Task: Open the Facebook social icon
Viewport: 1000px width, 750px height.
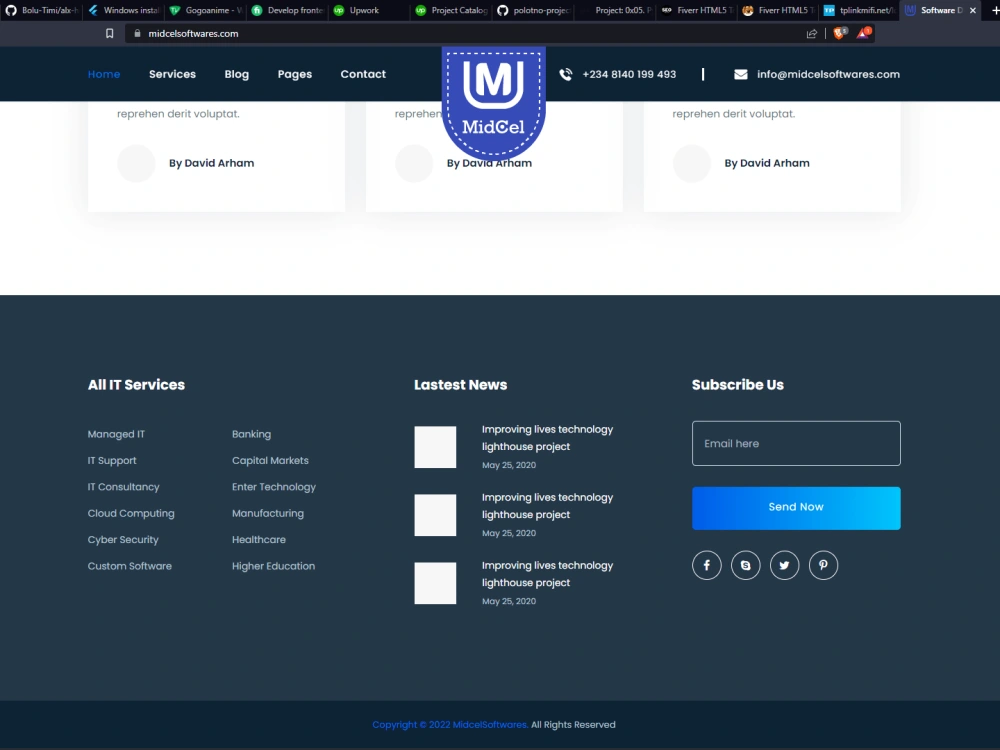Action: [x=707, y=565]
